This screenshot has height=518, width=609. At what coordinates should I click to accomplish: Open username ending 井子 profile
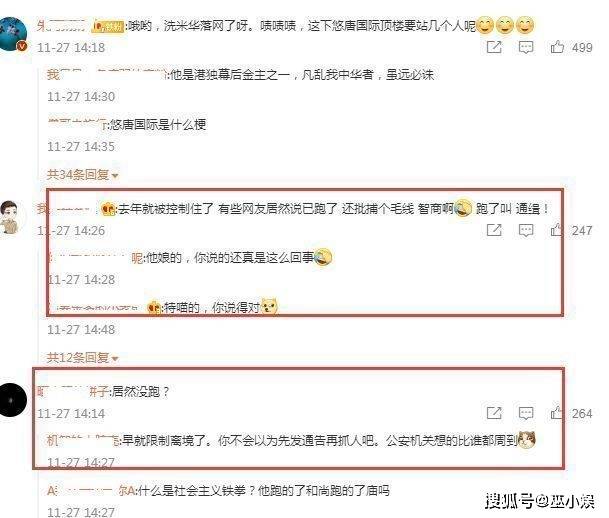click(x=73, y=391)
